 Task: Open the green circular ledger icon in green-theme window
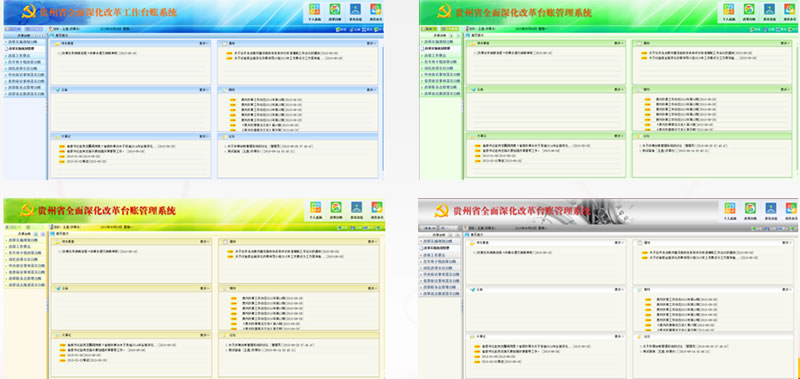pos(749,9)
